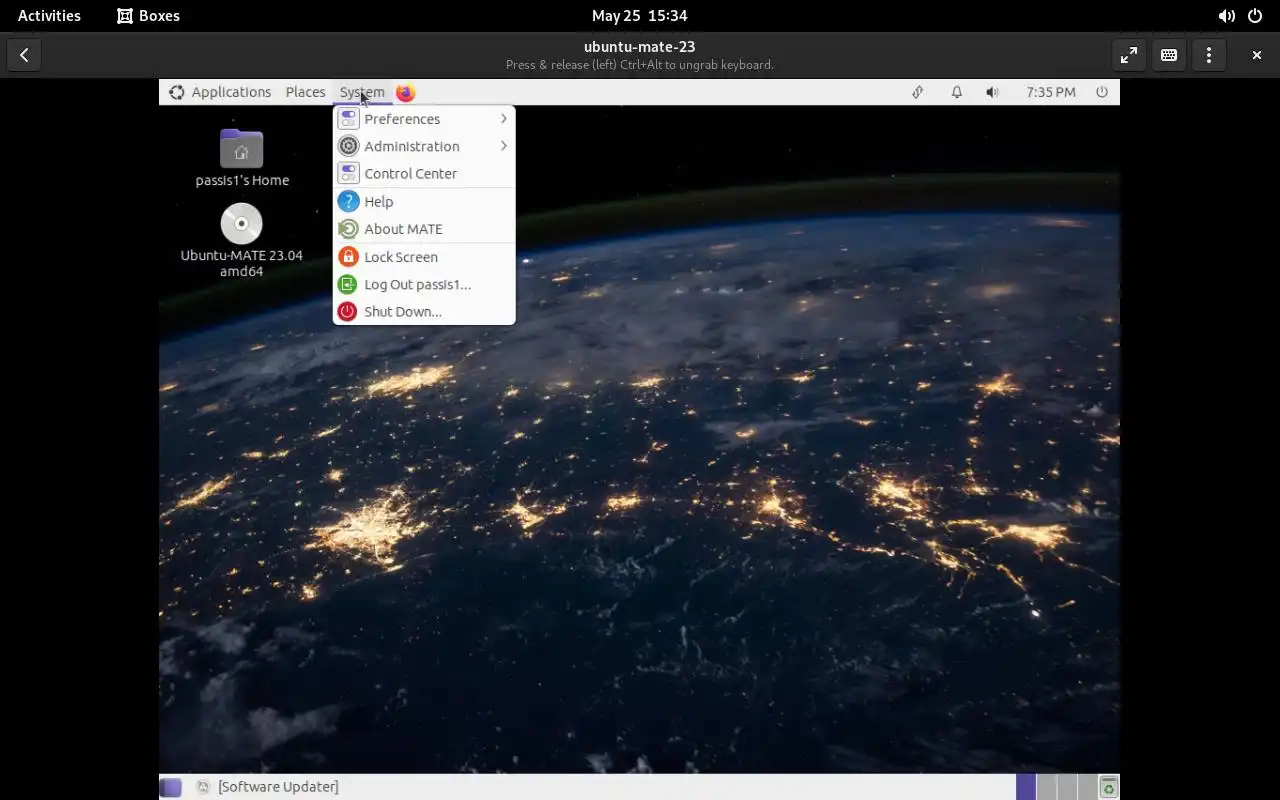Go back using Boxes back arrow button
The width and height of the screenshot is (1280, 800).
click(x=24, y=55)
